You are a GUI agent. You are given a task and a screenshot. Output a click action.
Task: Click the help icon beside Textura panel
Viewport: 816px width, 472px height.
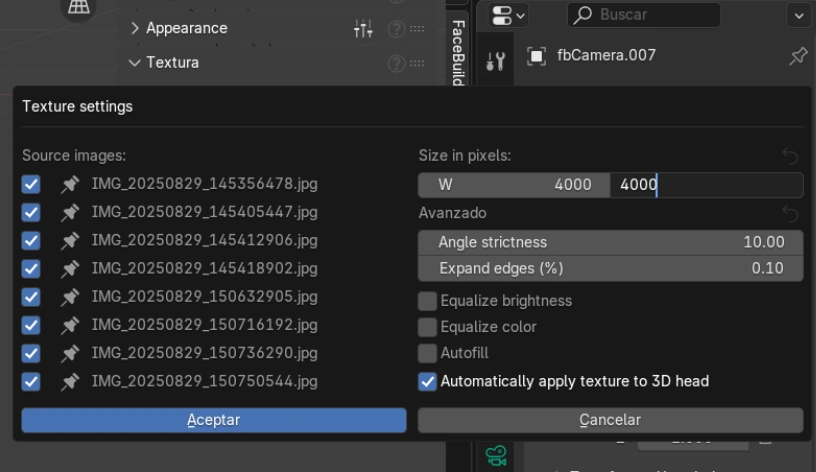396,63
